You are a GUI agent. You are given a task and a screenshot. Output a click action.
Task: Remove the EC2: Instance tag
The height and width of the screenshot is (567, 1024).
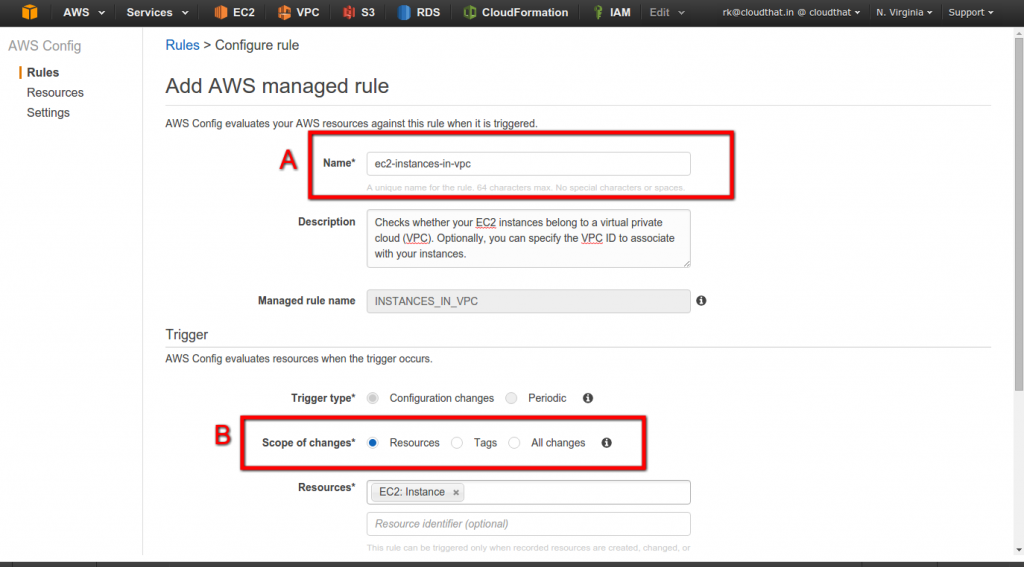[x=456, y=493]
